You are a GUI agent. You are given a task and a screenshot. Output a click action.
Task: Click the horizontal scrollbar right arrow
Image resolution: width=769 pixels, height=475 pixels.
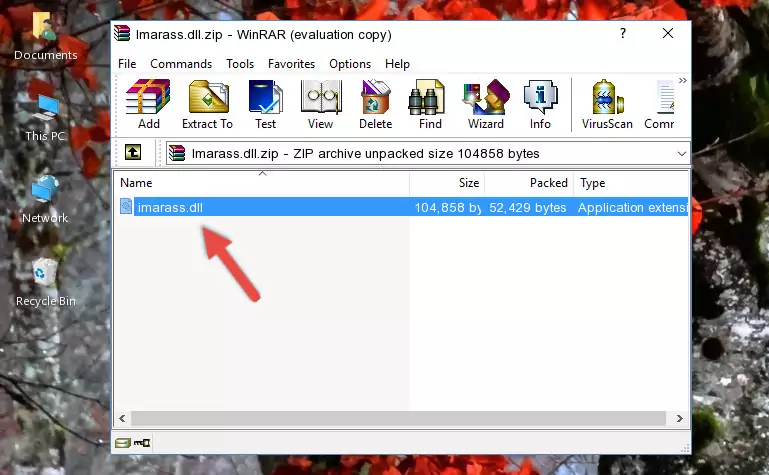point(680,419)
